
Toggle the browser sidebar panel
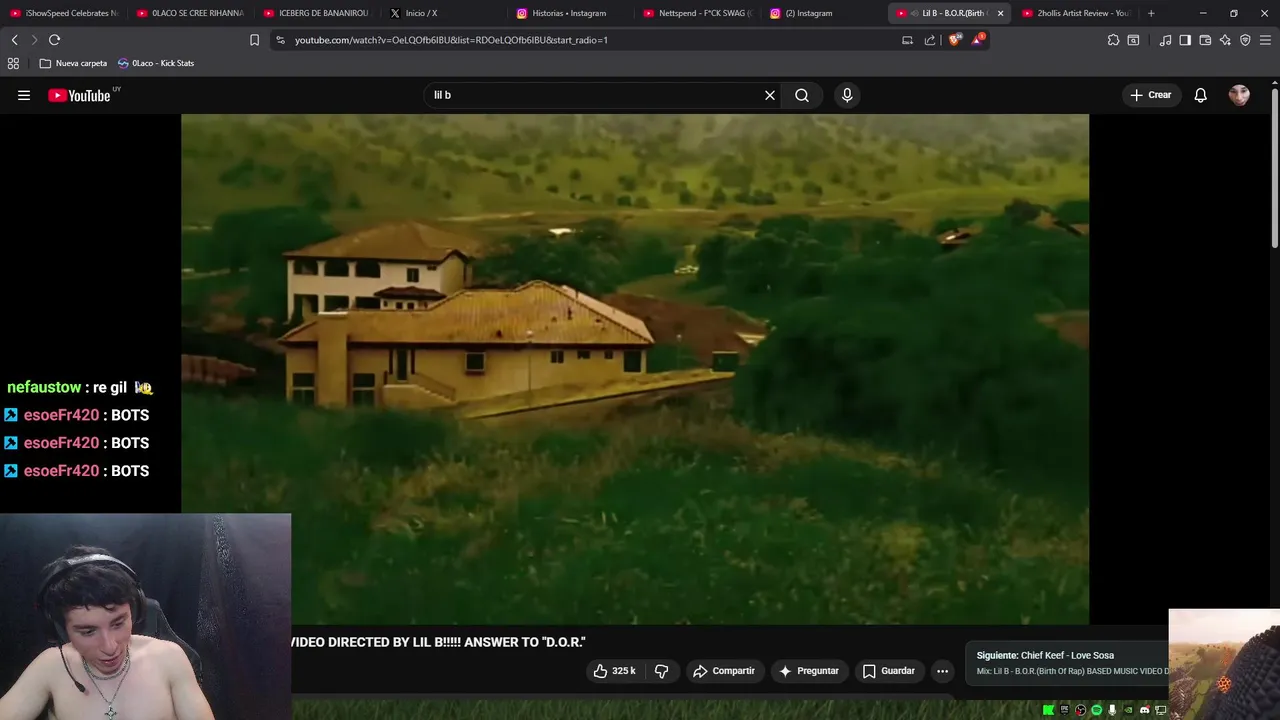pyautogui.click(x=1185, y=40)
